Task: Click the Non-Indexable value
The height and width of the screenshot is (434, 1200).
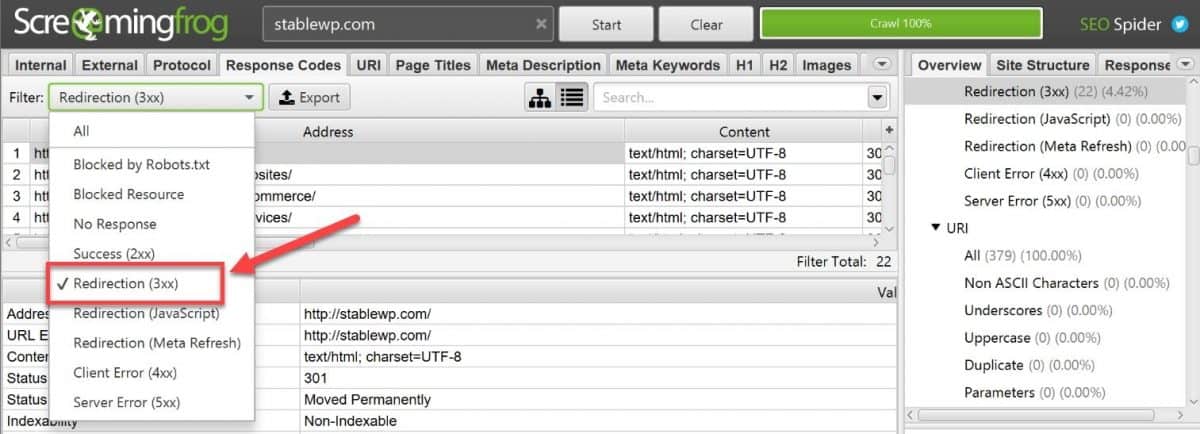Action: tap(350, 421)
